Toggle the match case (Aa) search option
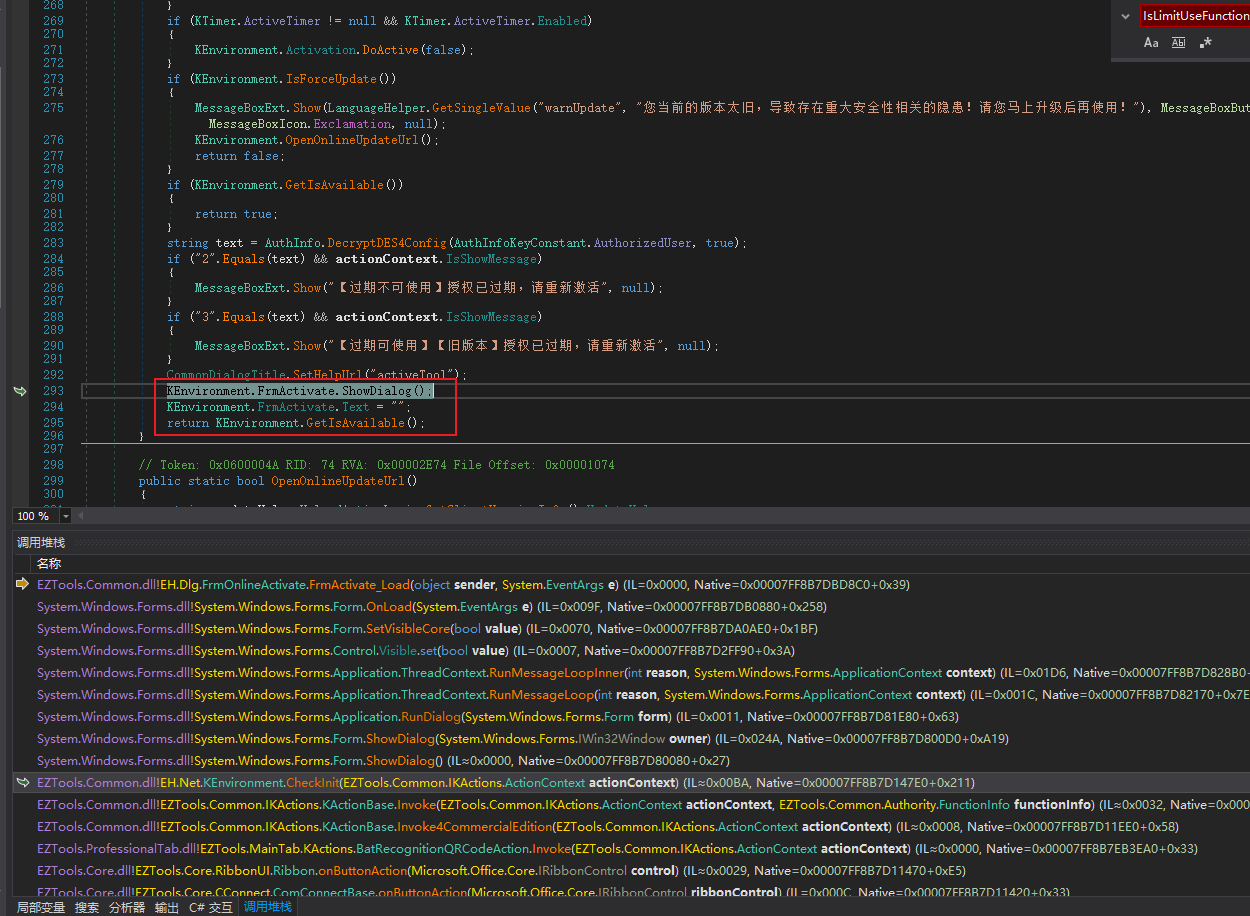This screenshot has height=916, width=1250. tap(1151, 43)
